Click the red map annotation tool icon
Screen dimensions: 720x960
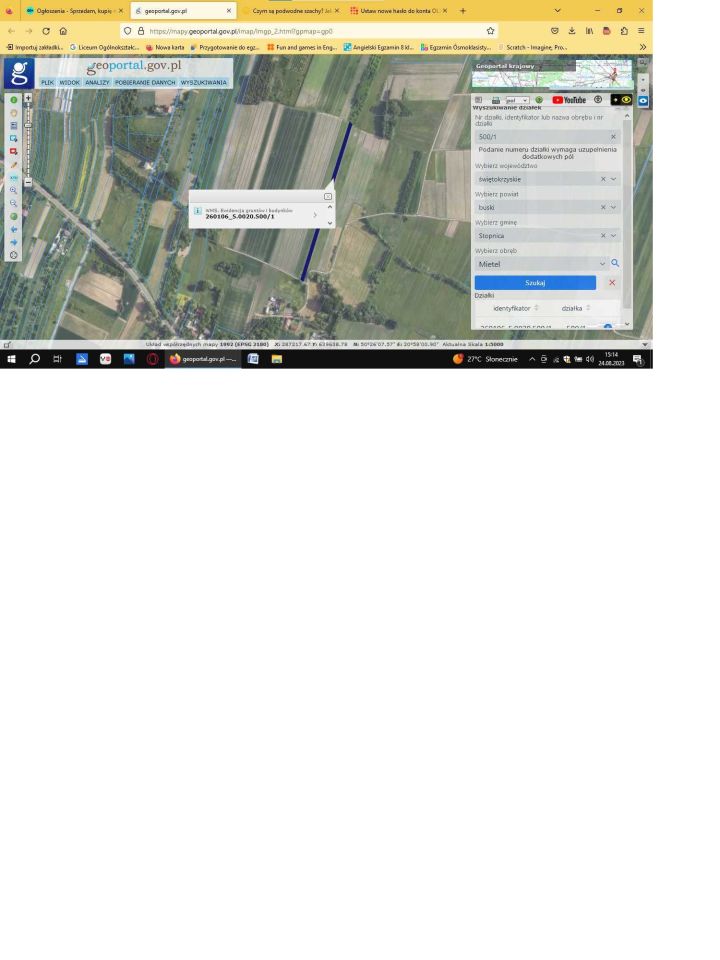tap(13, 151)
